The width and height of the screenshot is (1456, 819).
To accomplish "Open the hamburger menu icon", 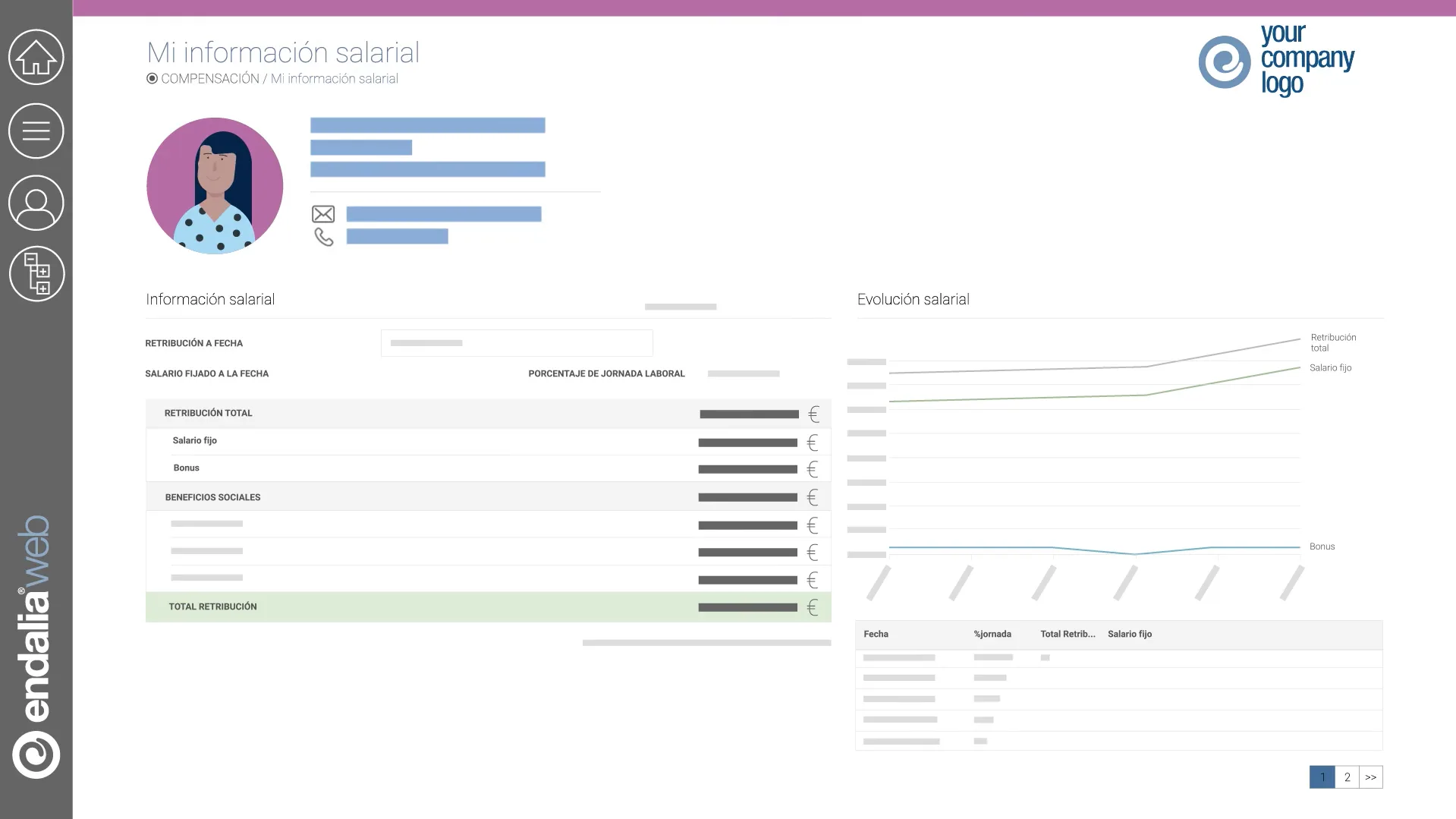I will click(x=36, y=131).
